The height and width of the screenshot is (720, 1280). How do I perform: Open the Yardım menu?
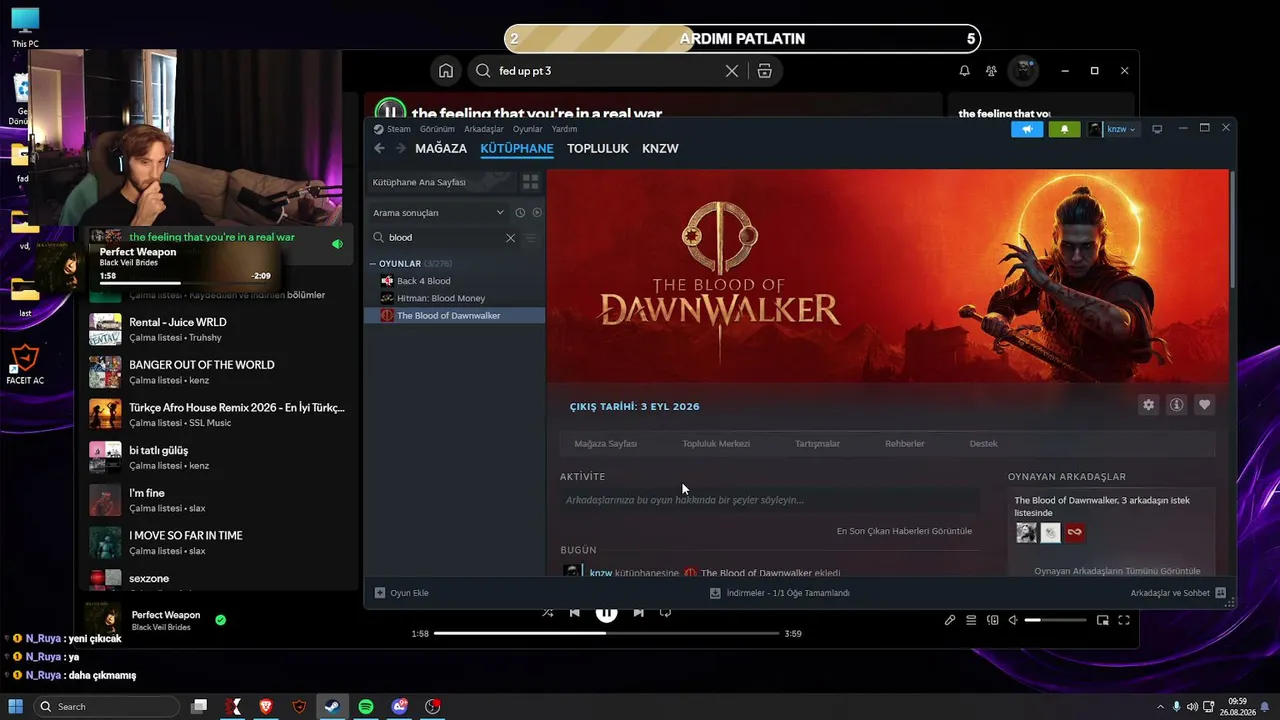click(x=564, y=129)
